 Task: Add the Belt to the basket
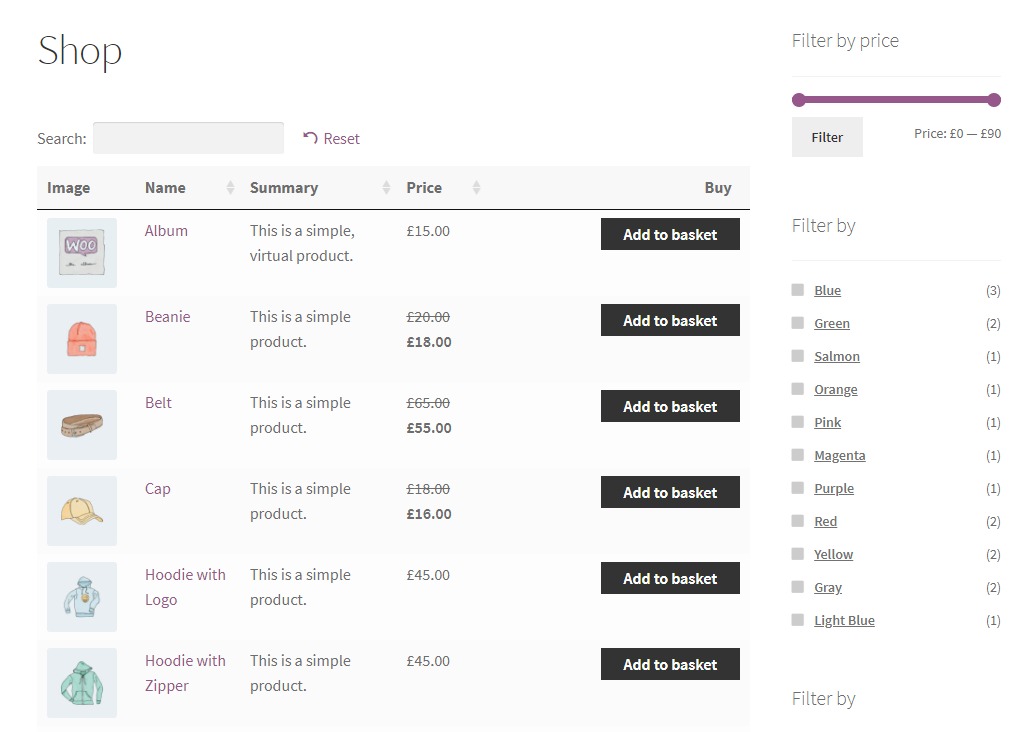click(x=670, y=406)
